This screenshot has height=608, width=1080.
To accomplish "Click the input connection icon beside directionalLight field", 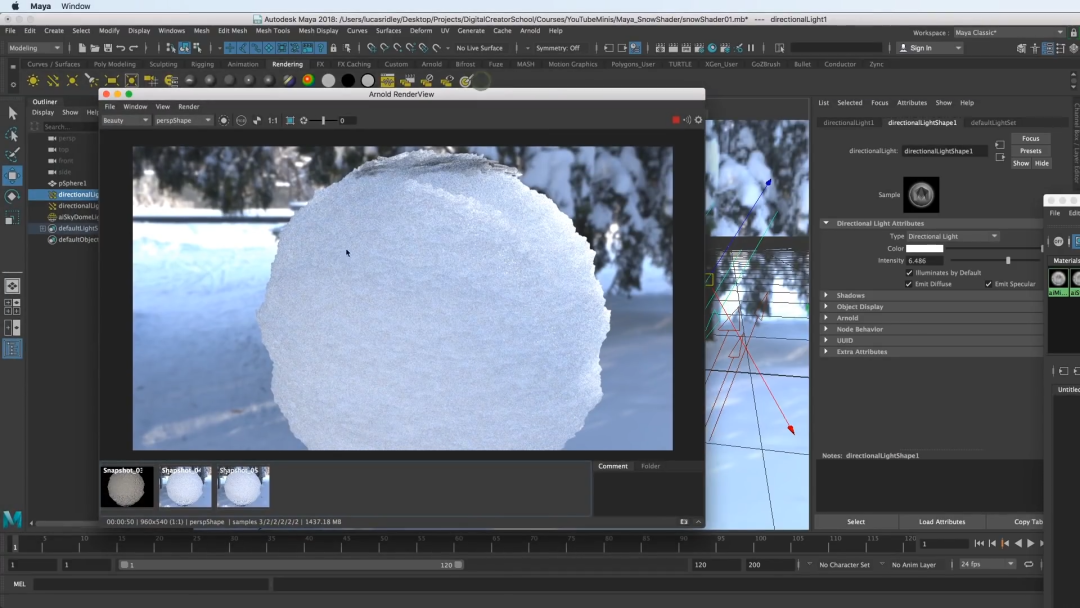I will tap(1000, 145).
